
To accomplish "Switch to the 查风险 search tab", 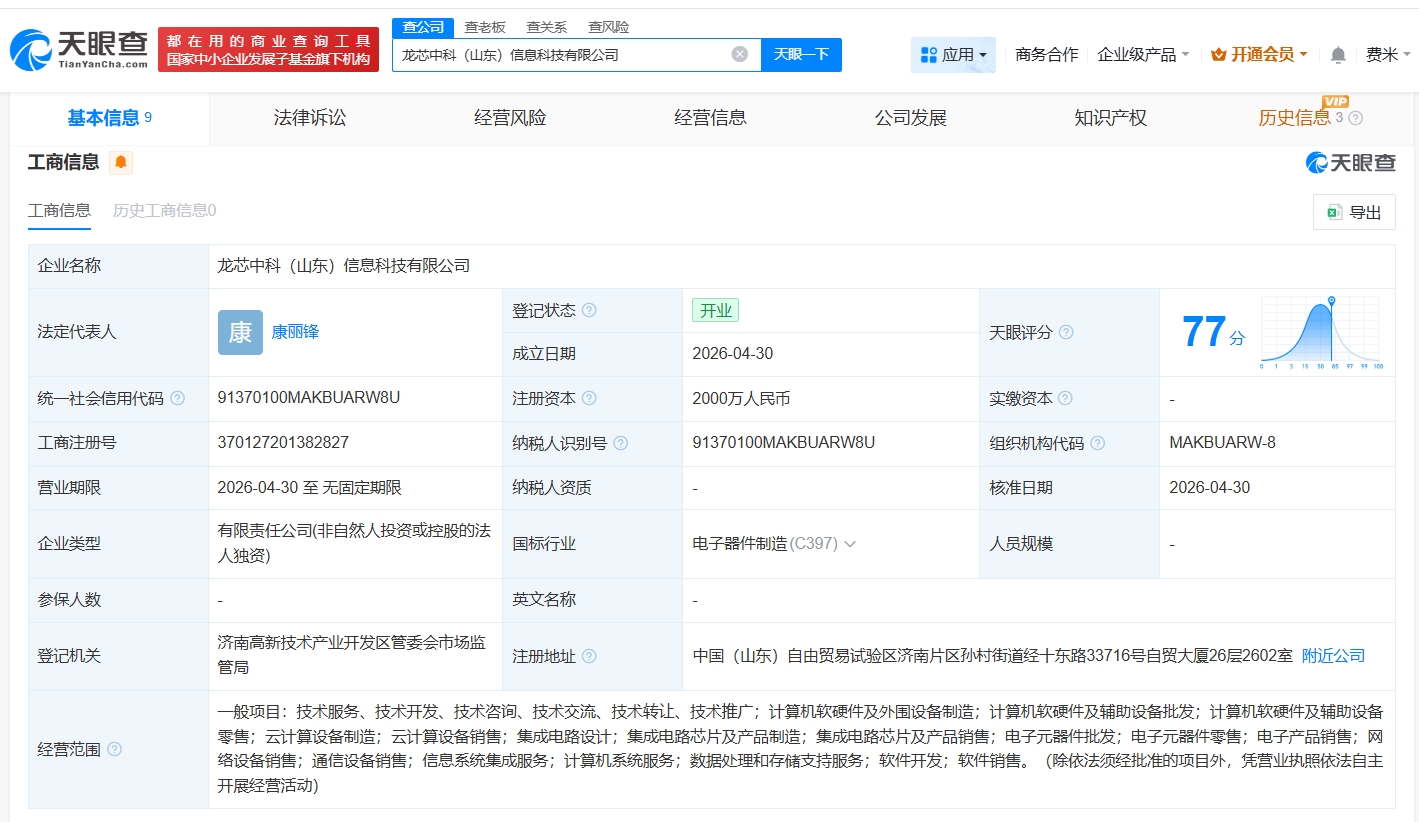I will [x=609, y=27].
